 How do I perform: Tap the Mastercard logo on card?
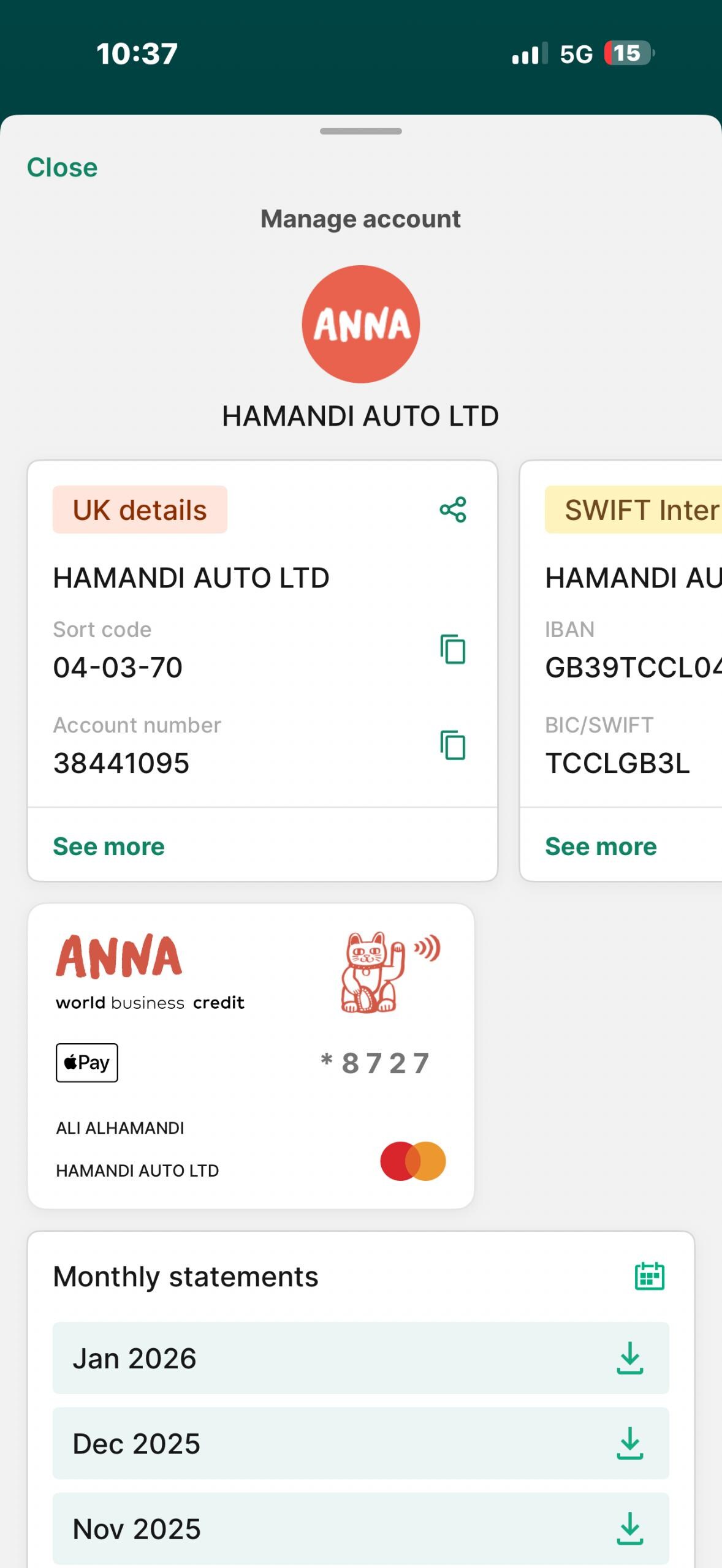click(412, 1161)
